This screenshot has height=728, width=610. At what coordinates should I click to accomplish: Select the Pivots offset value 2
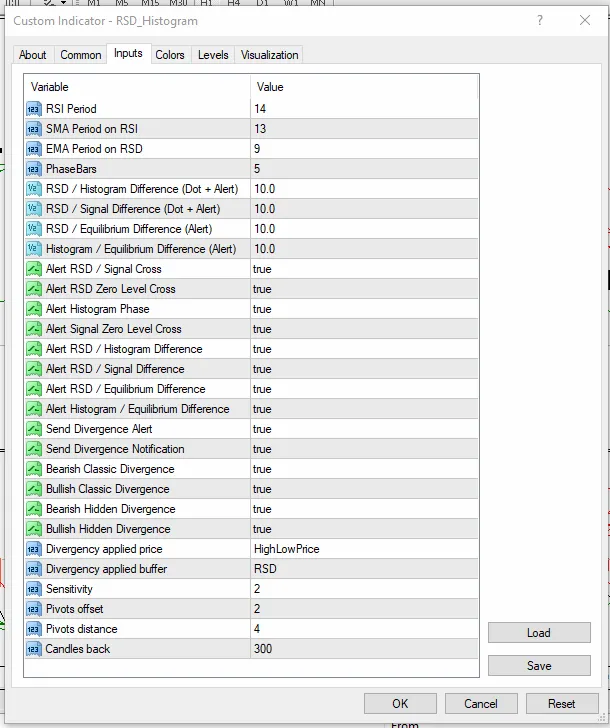pyautogui.click(x=257, y=609)
